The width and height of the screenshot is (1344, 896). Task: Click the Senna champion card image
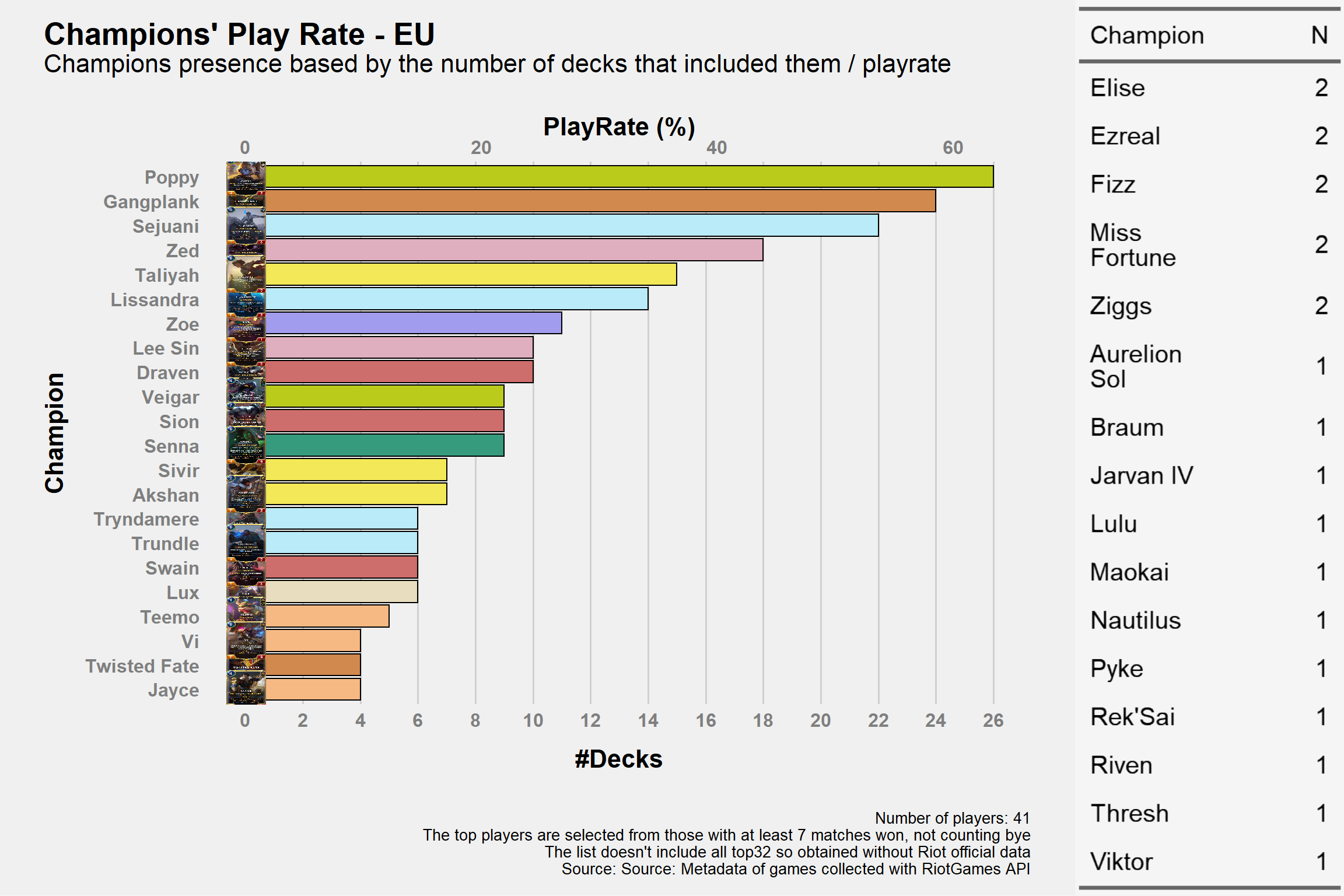point(246,446)
